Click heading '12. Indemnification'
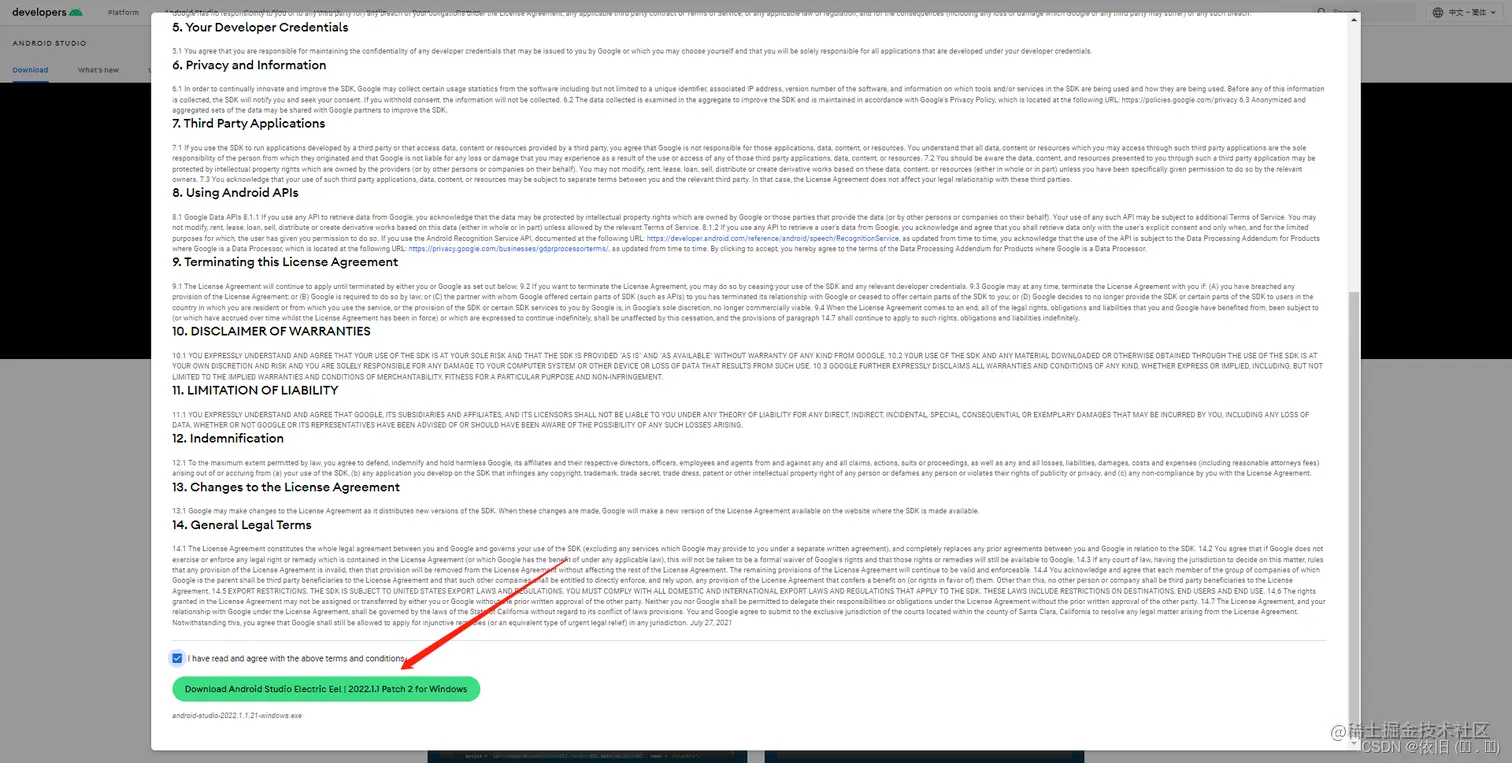The height and width of the screenshot is (763, 1512). pyautogui.click(x=228, y=438)
